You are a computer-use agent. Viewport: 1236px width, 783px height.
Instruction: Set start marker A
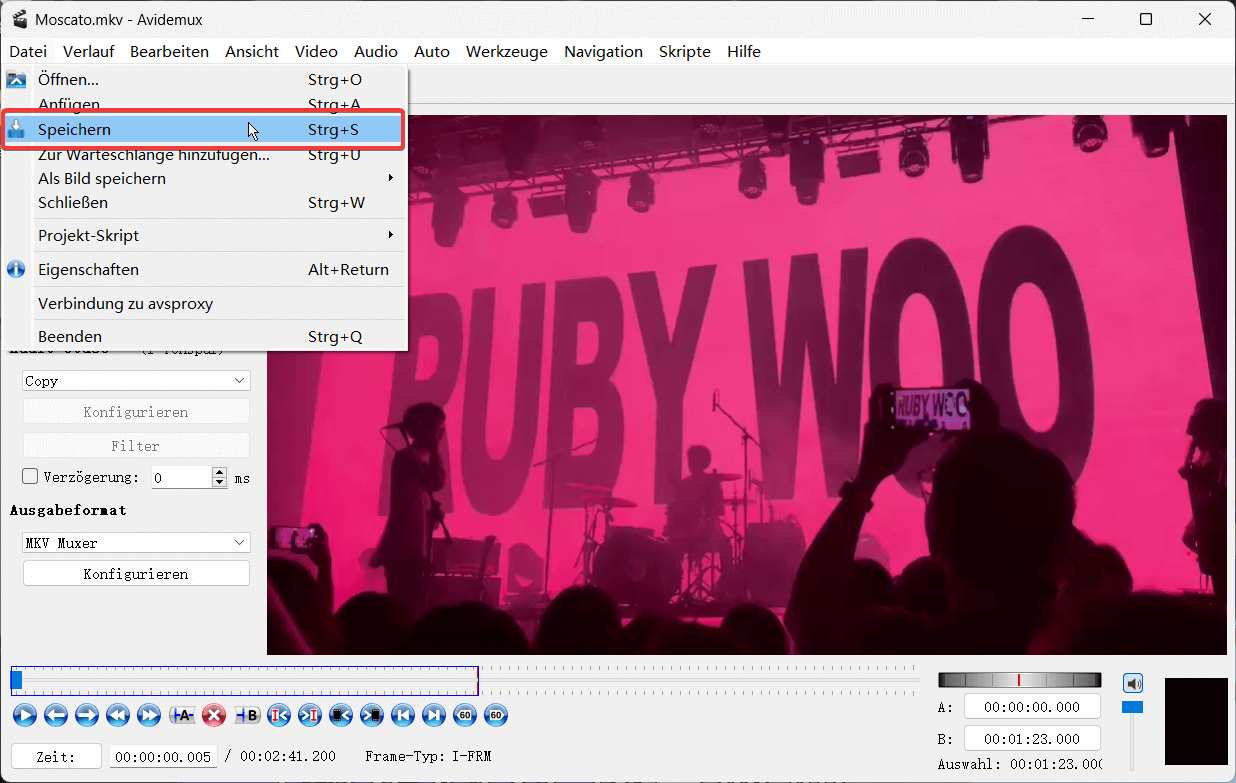pos(182,715)
